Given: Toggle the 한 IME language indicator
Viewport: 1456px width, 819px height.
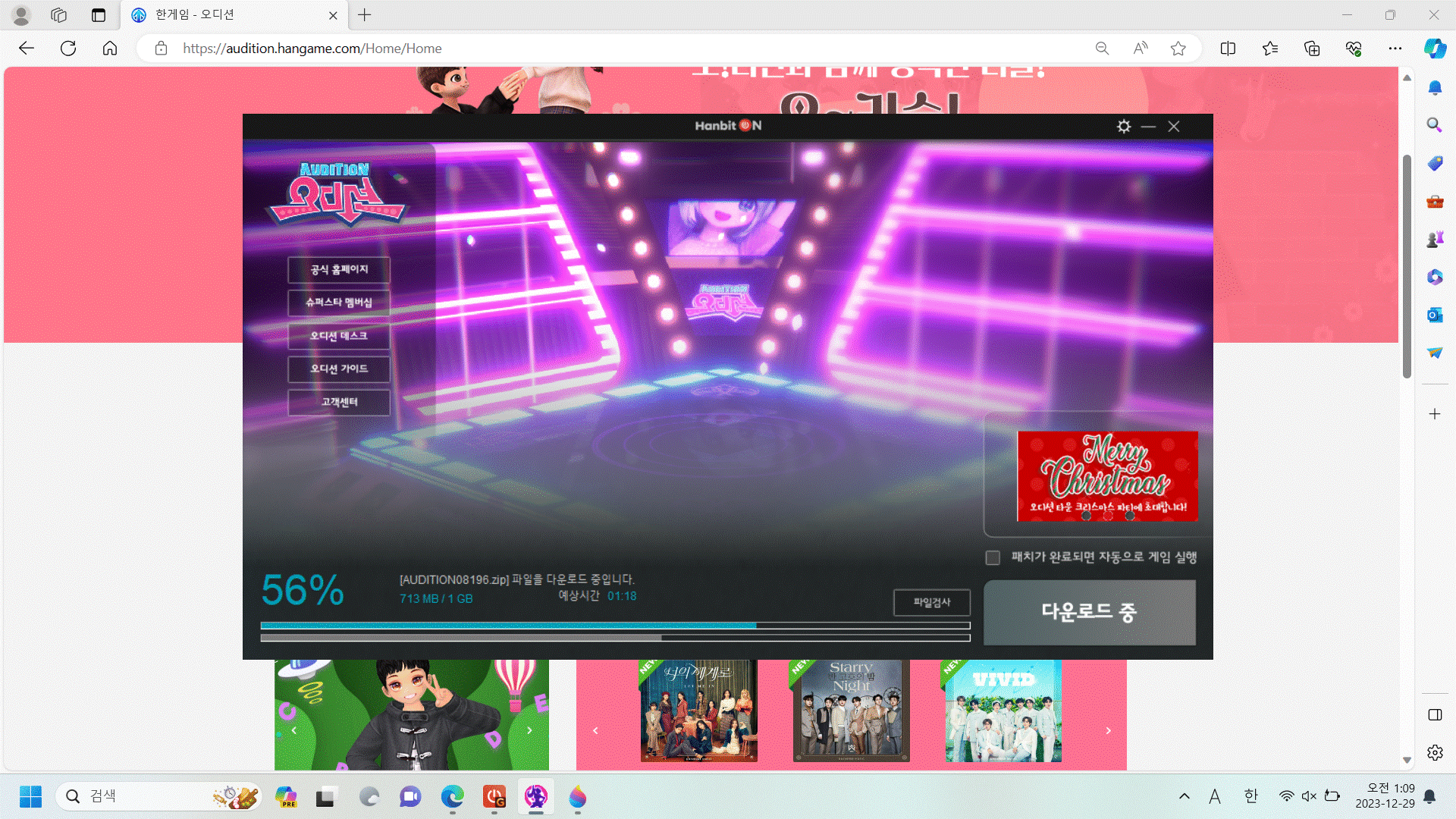Looking at the screenshot, I should click(x=1251, y=796).
